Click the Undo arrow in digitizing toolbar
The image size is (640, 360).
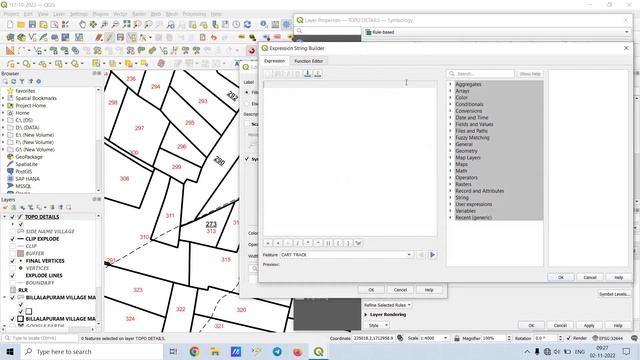(213, 38)
